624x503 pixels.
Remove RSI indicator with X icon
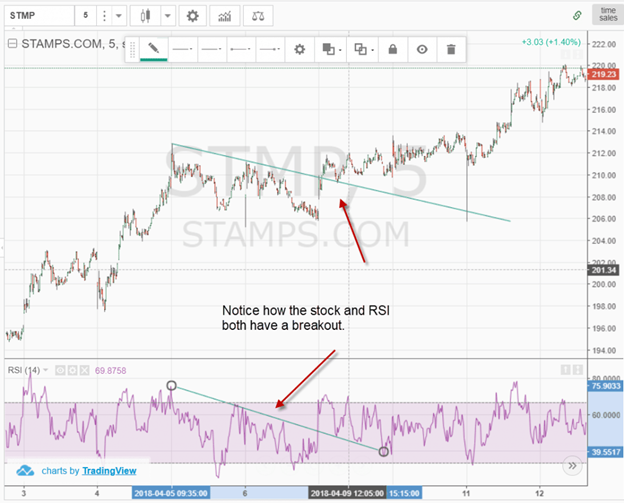[x=84, y=371]
